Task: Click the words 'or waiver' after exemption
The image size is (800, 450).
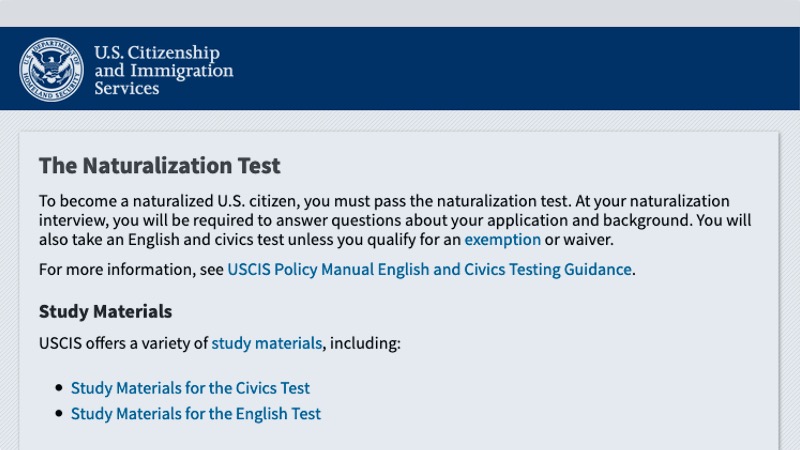Action: pyautogui.click(x=577, y=239)
